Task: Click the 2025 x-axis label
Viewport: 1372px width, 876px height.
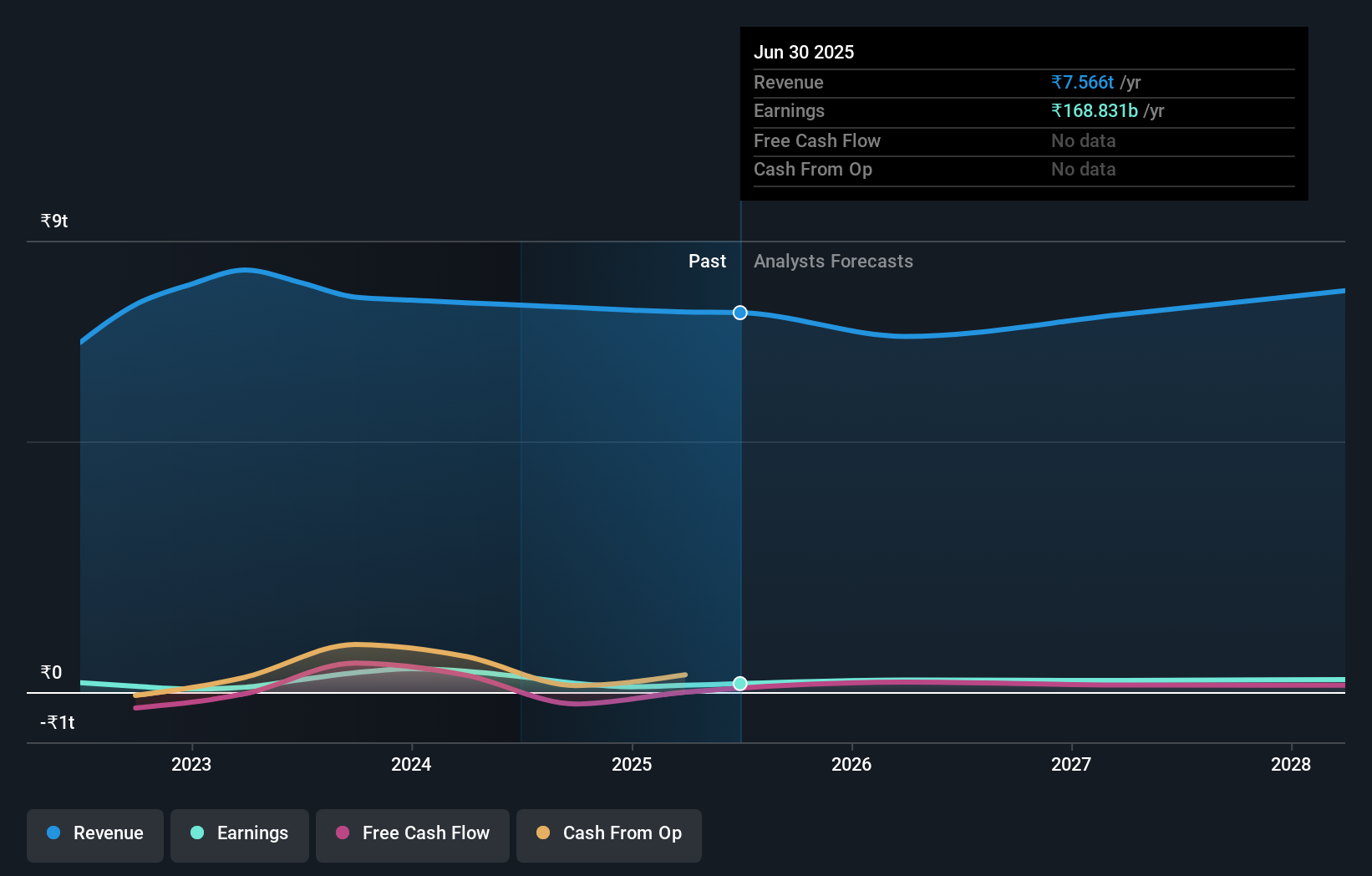Action: pyautogui.click(x=632, y=764)
